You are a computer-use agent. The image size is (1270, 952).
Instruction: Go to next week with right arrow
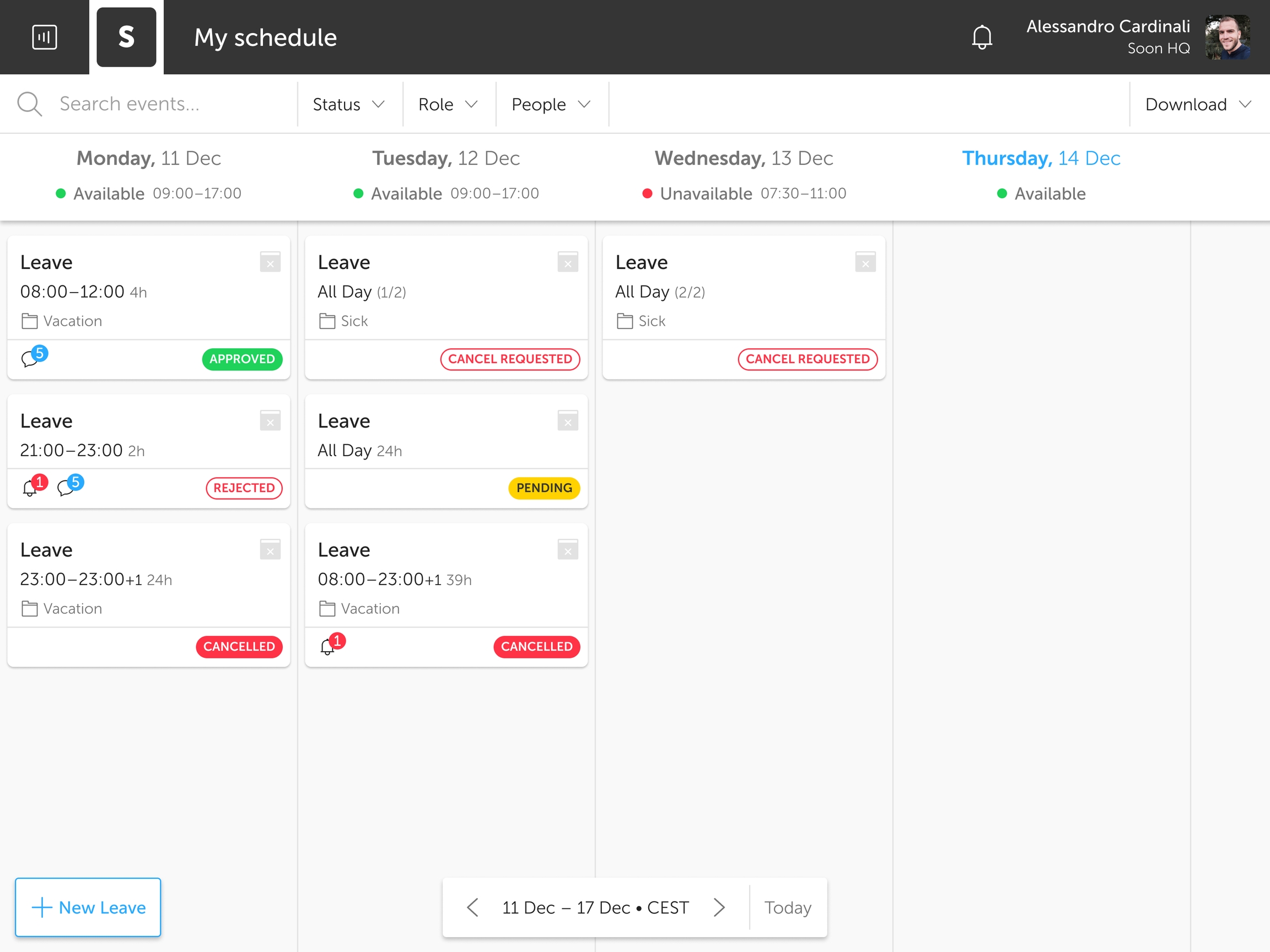tap(719, 907)
